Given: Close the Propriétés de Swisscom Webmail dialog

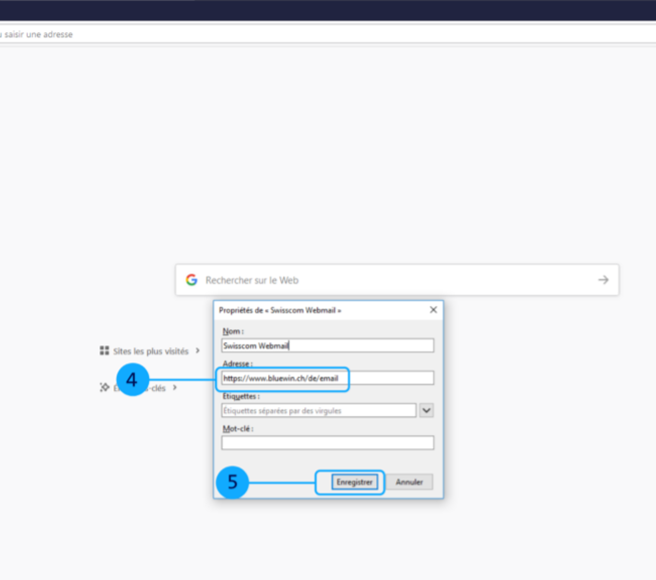Looking at the screenshot, I should [x=433, y=310].
